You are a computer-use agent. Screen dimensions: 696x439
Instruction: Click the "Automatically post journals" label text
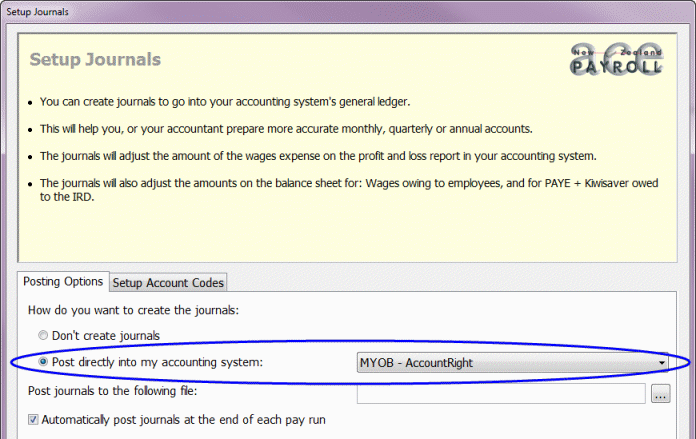(183, 420)
